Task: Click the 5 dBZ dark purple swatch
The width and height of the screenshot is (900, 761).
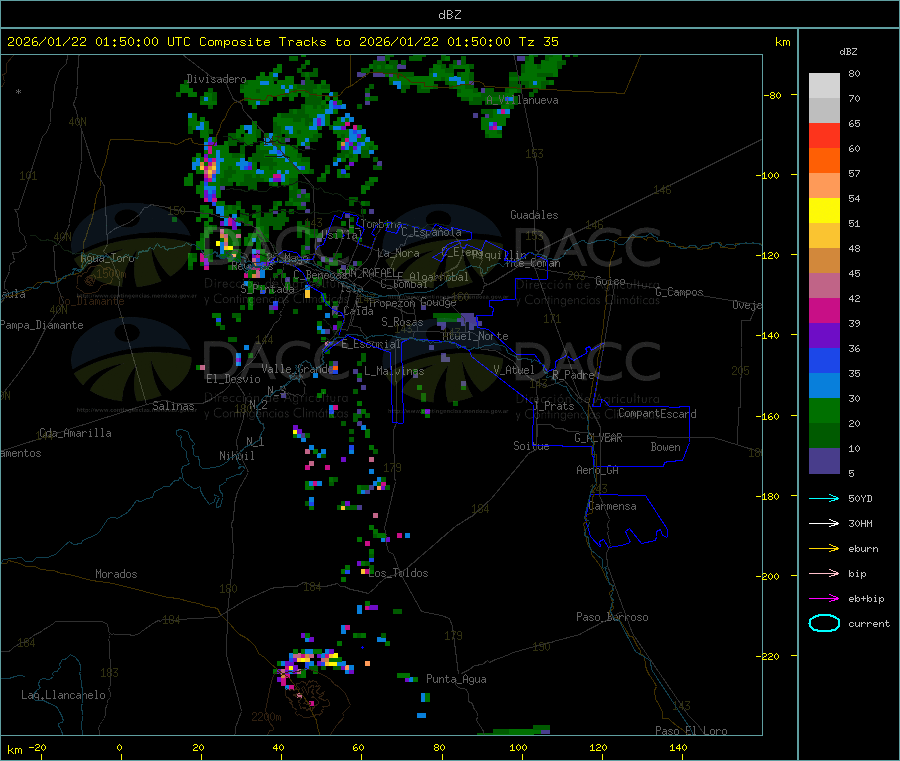Action: [x=824, y=461]
